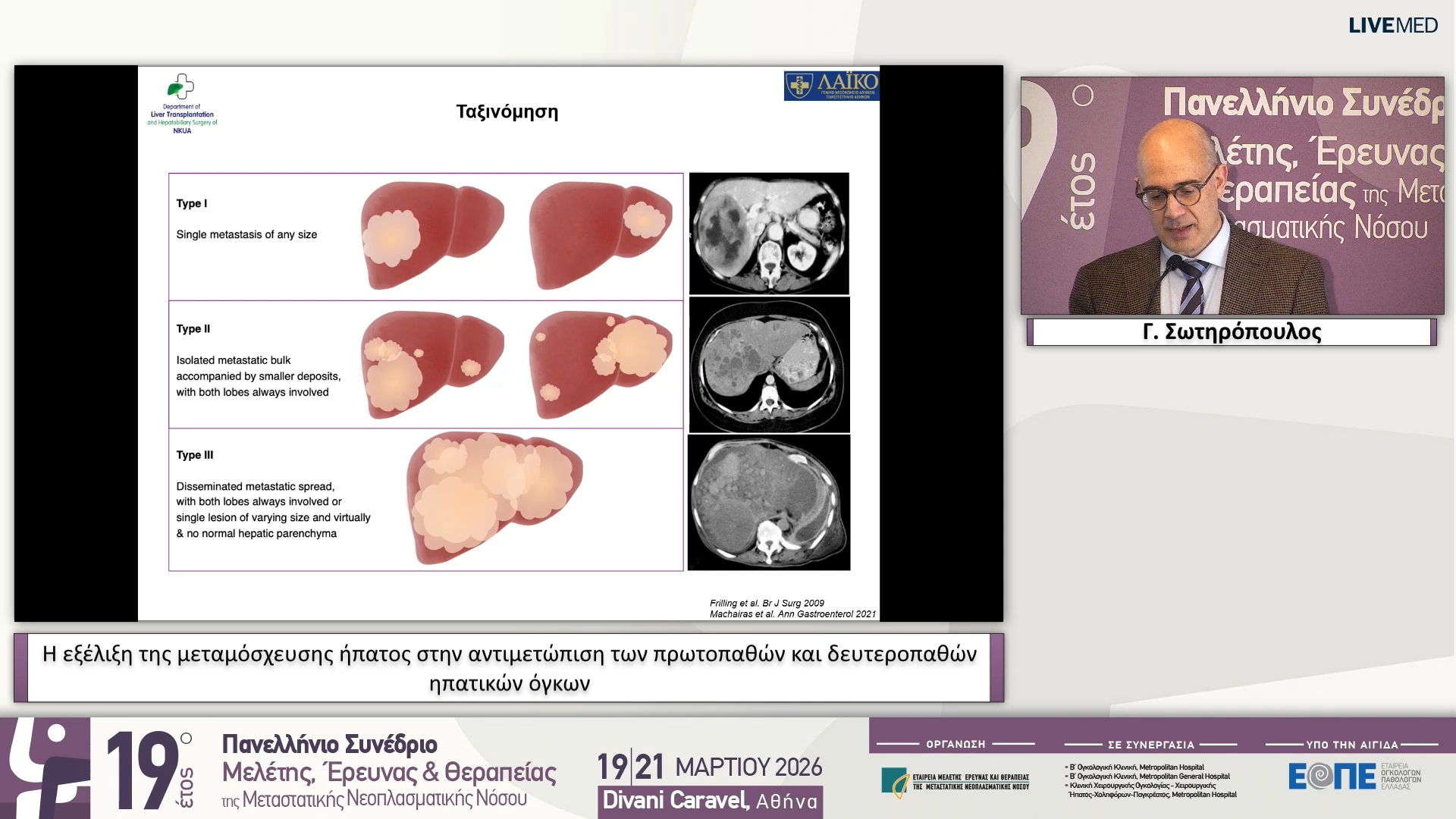Click the speaker name Γ. Σωτηρόπουλος
Viewport: 1456px width, 819px height.
click(1232, 332)
